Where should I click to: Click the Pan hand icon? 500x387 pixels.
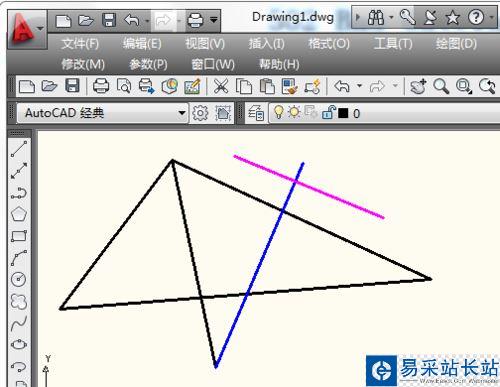pyautogui.click(x=418, y=86)
